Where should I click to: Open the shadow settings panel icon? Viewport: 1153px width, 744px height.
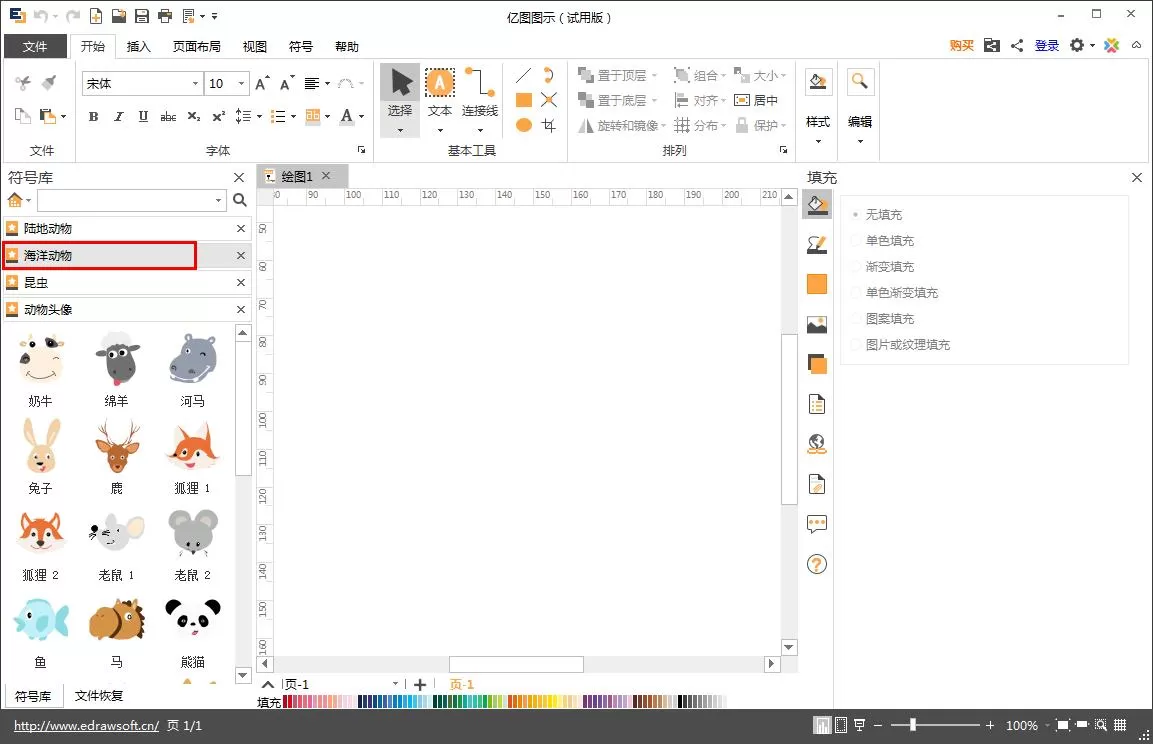[817, 364]
